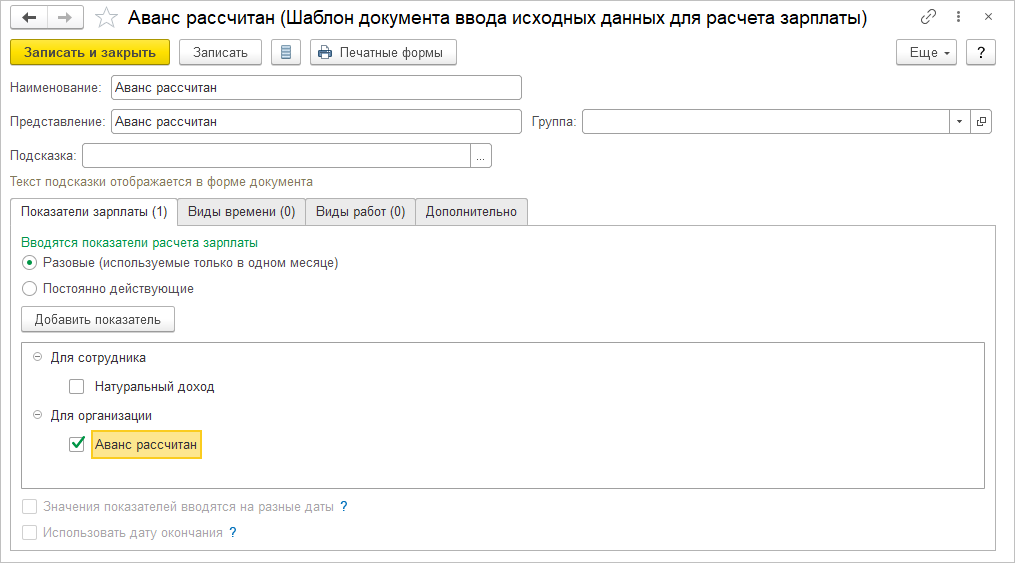Open the Еще menu
The height and width of the screenshot is (563, 1015).
(x=924, y=52)
